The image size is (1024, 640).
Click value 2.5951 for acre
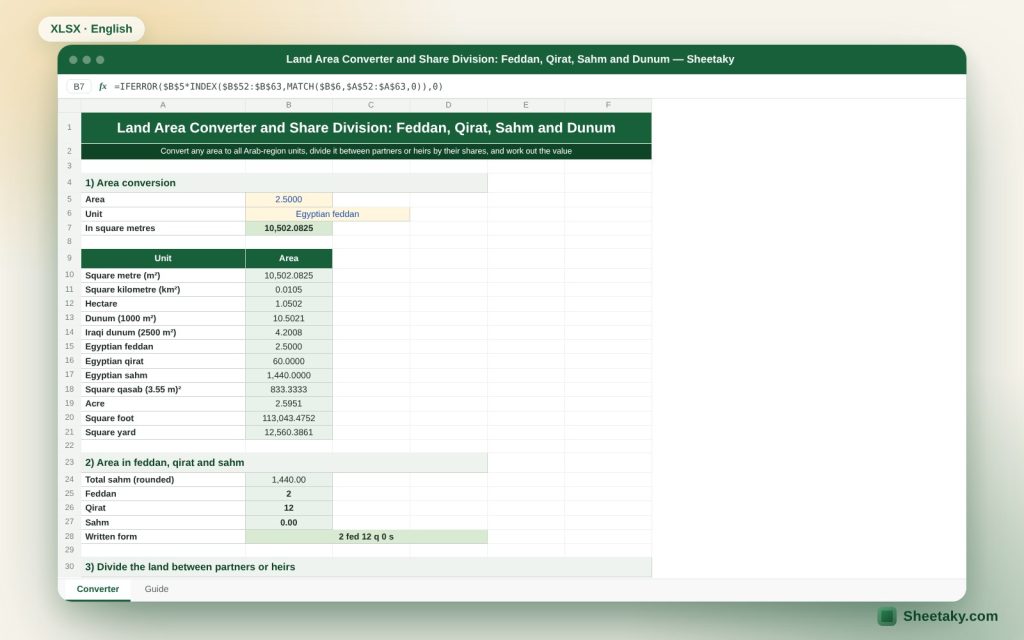click(289, 404)
